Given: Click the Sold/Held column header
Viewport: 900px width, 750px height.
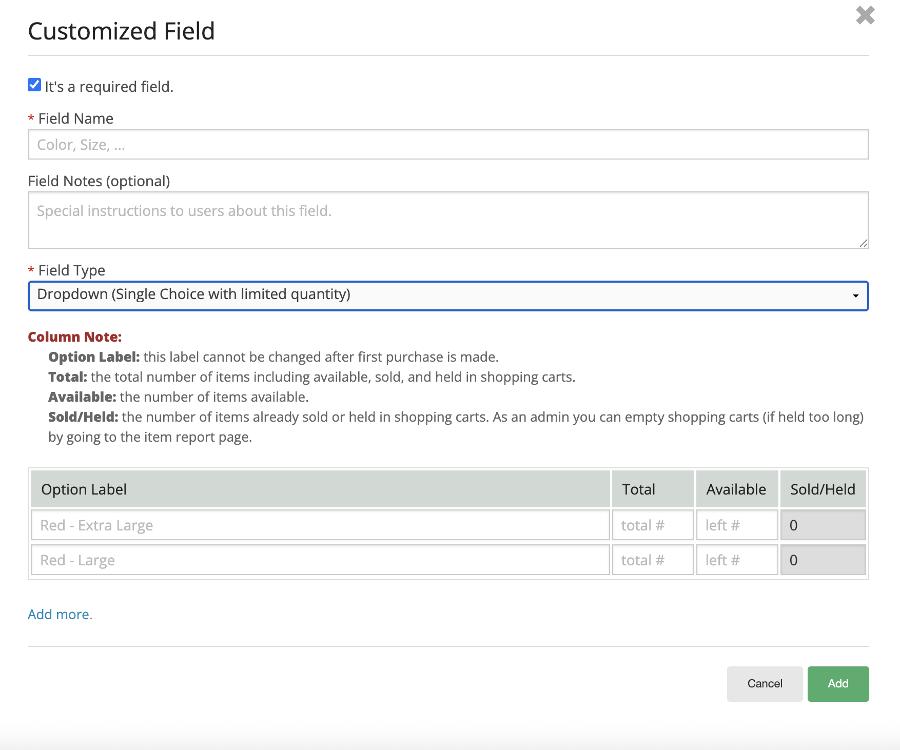Looking at the screenshot, I should (x=822, y=489).
